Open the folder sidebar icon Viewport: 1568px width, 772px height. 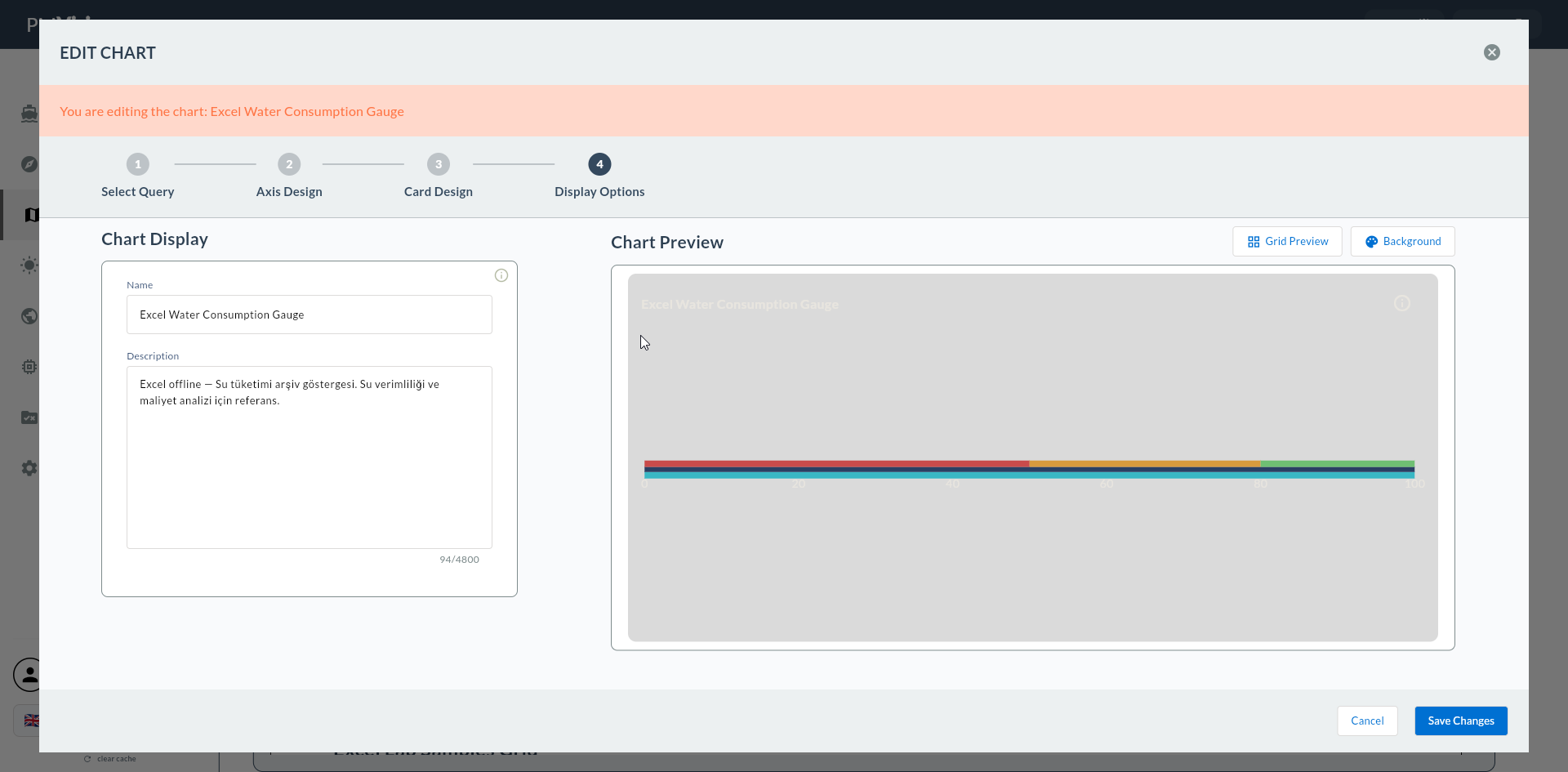point(29,417)
